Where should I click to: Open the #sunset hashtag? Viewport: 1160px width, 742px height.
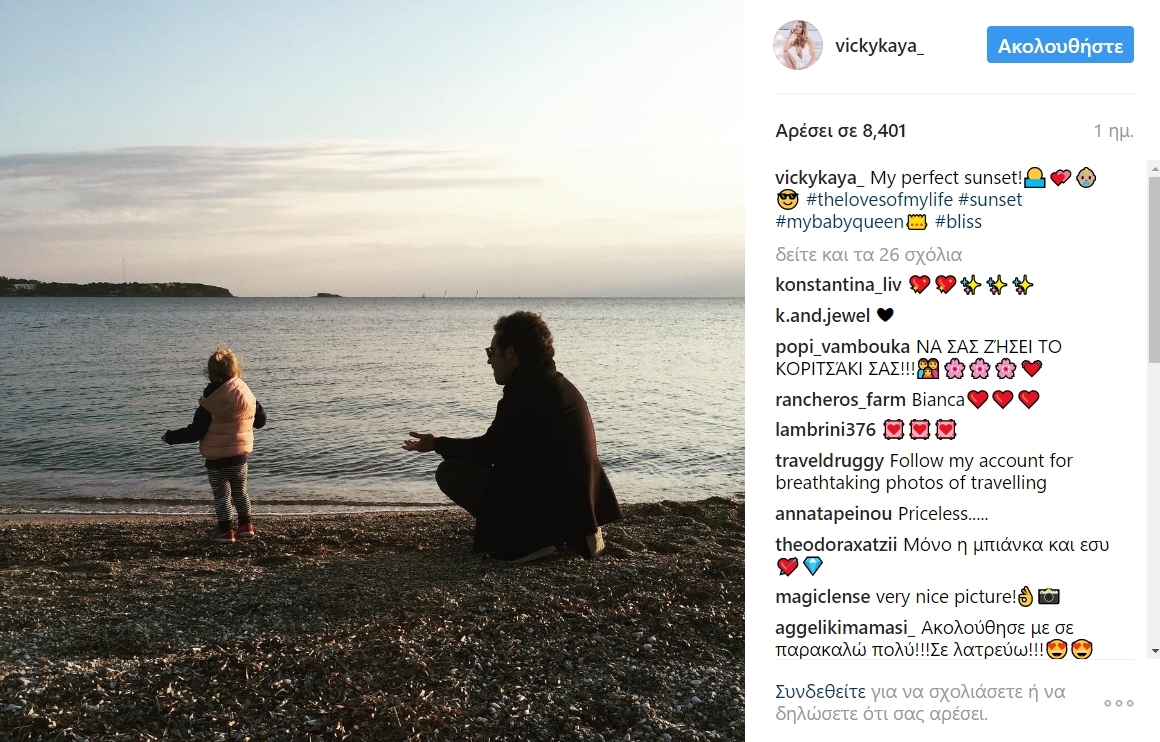pos(990,200)
